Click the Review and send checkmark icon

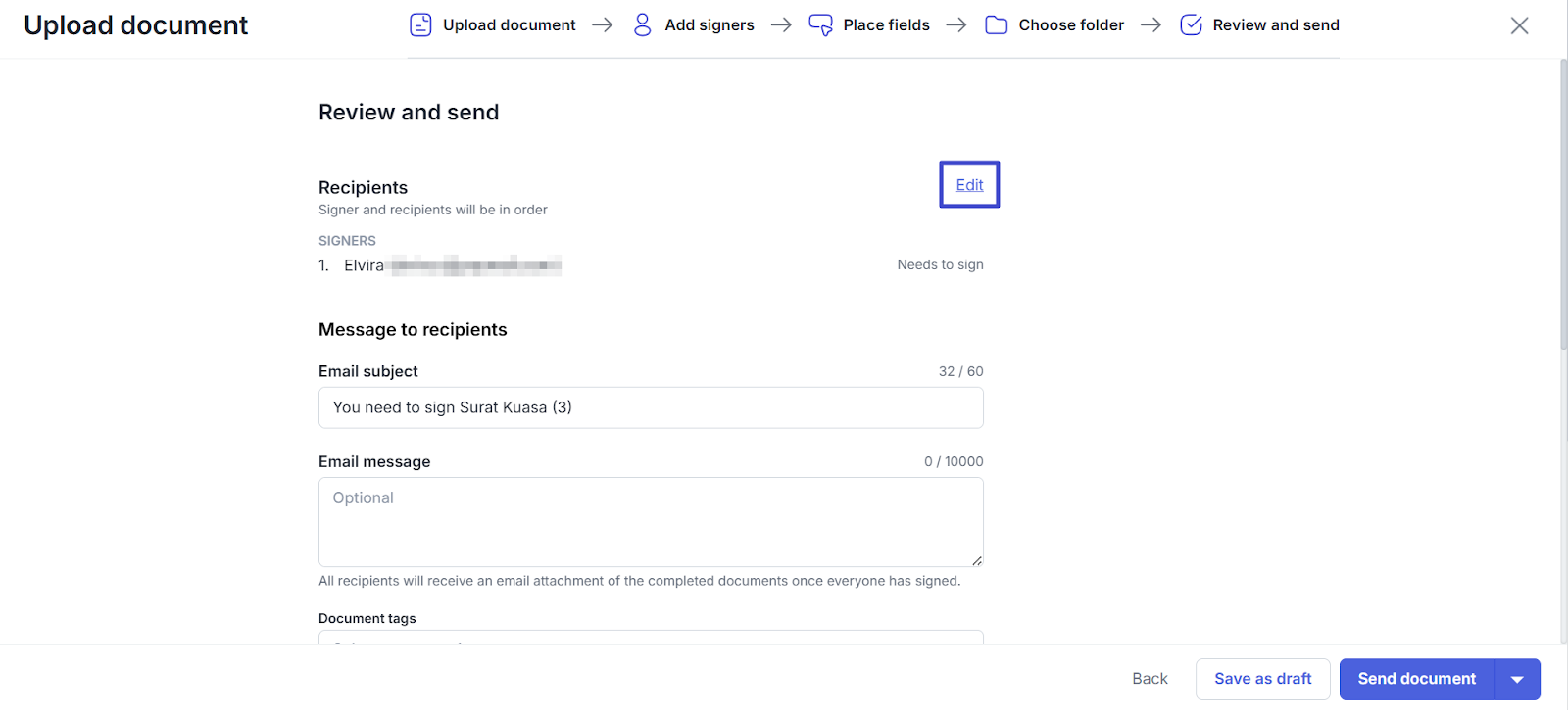(x=1191, y=25)
